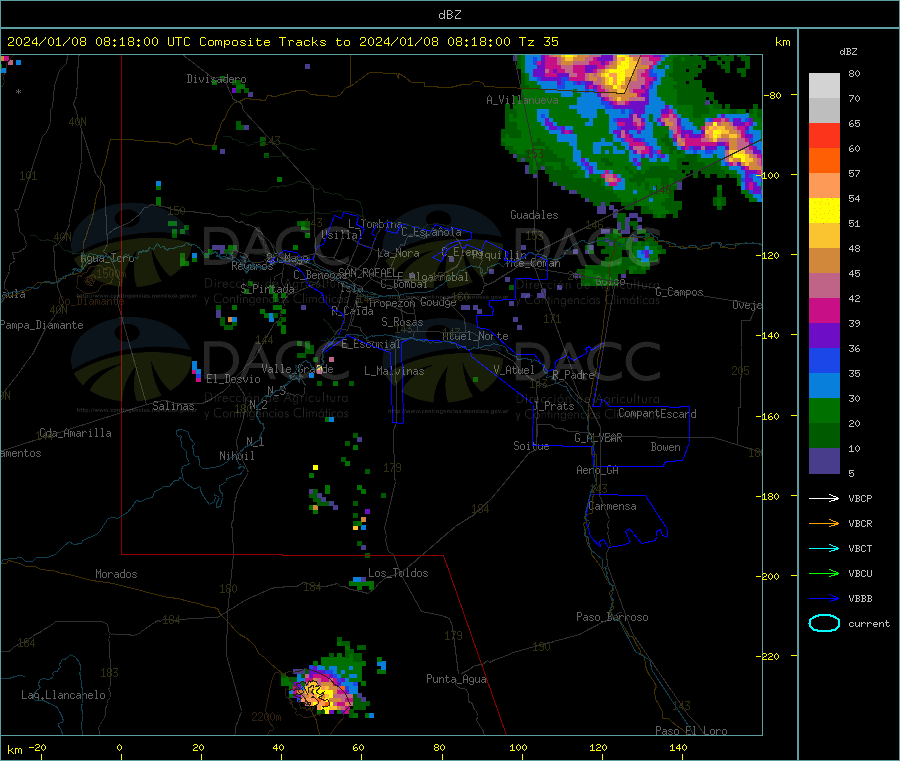Pick the purple 36-39 dBZ swatch
The image size is (900, 761).
coord(824,336)
